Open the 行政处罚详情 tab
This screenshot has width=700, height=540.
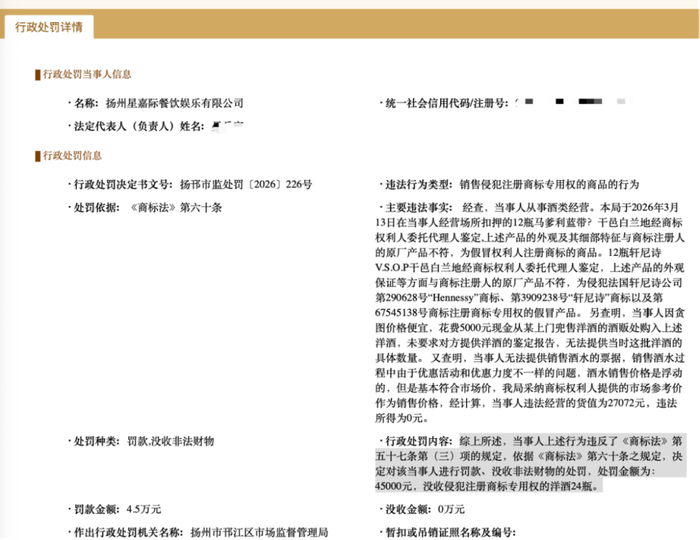pyautogui.click(x=49, y=27)
